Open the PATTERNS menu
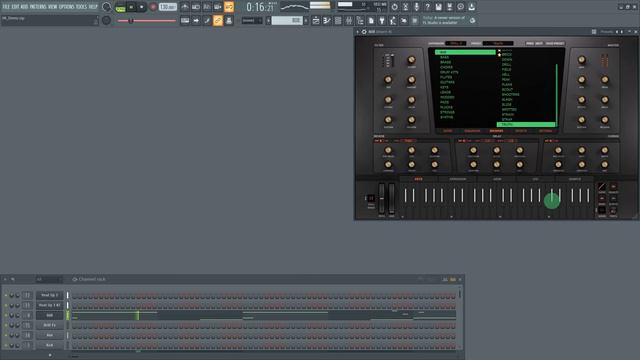The width and height of the screenshot is (640, 360). (x=38, y=7)
